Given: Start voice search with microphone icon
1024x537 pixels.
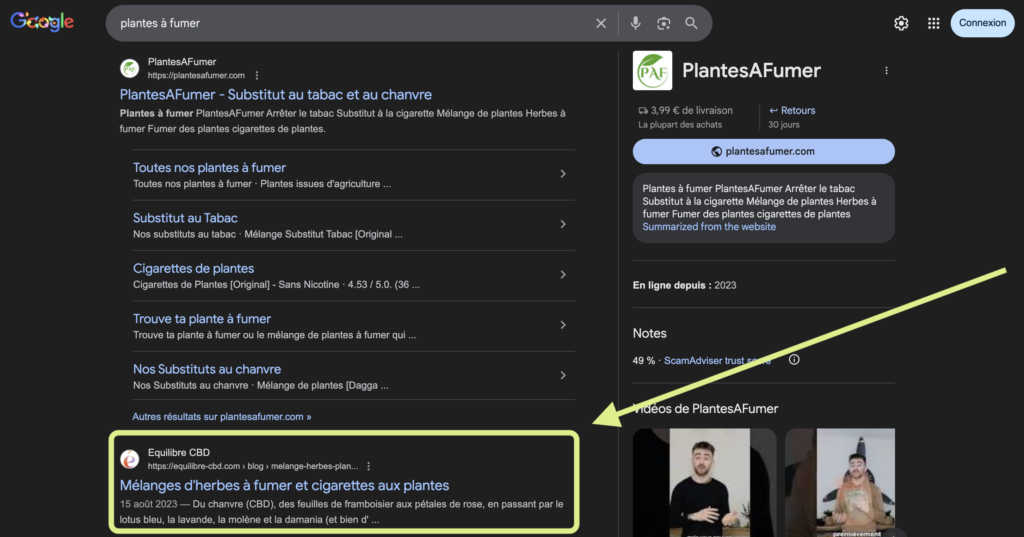Looking at the screenshot, I should [635, 23].
